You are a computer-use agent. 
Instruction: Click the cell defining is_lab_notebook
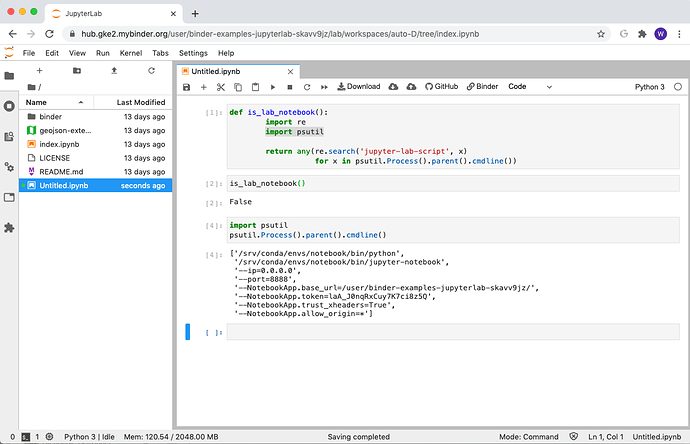(x=453, y=136)
